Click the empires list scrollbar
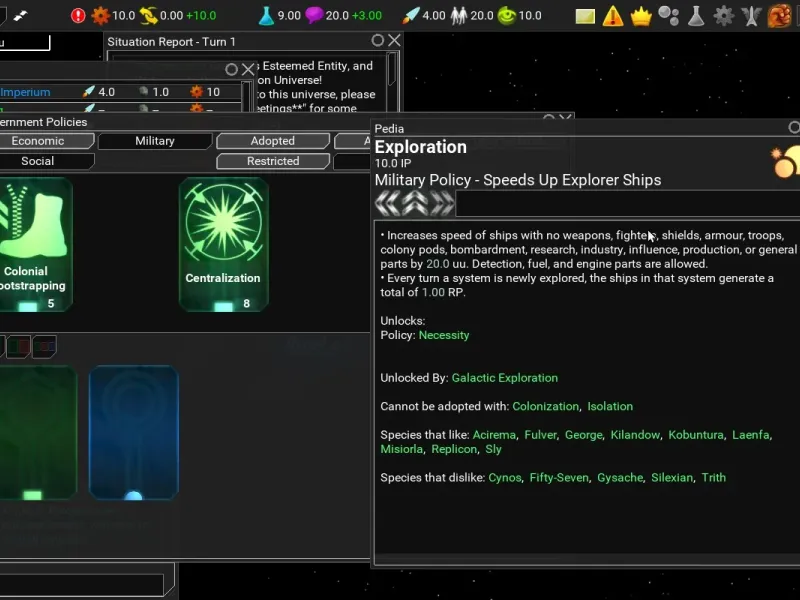 pos(246,96)
